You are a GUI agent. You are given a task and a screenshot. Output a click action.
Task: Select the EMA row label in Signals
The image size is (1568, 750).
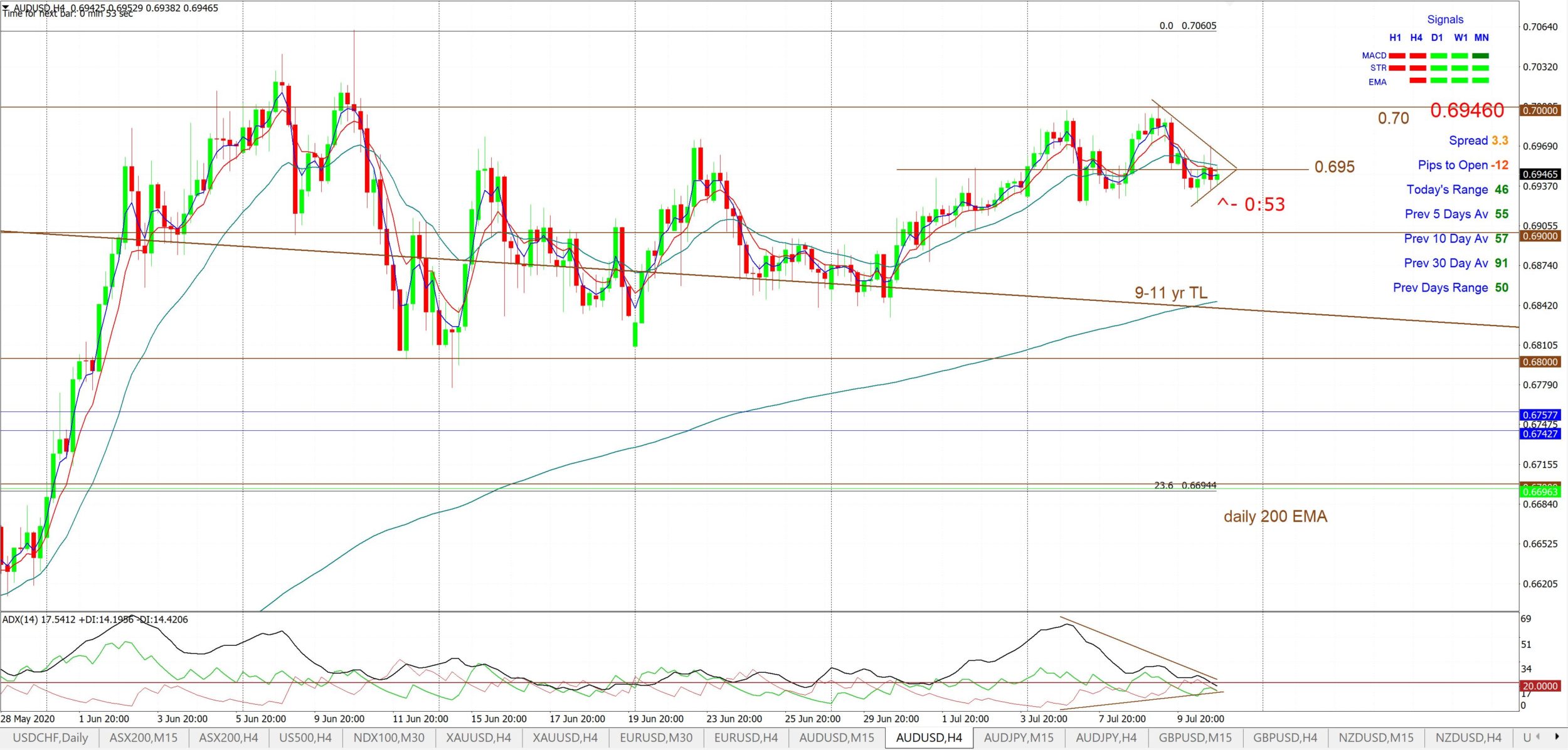1377,82
